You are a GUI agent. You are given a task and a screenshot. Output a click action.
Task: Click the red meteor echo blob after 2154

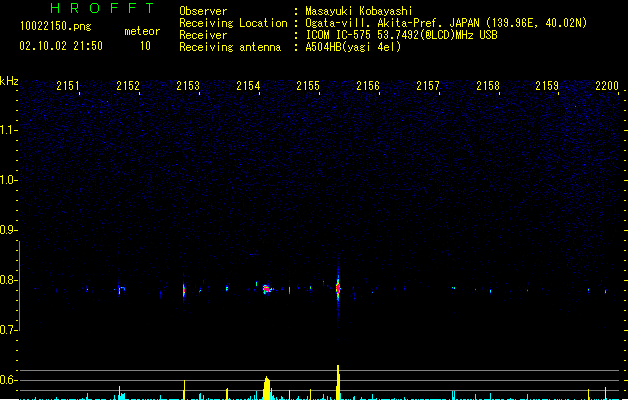point(266,289)
